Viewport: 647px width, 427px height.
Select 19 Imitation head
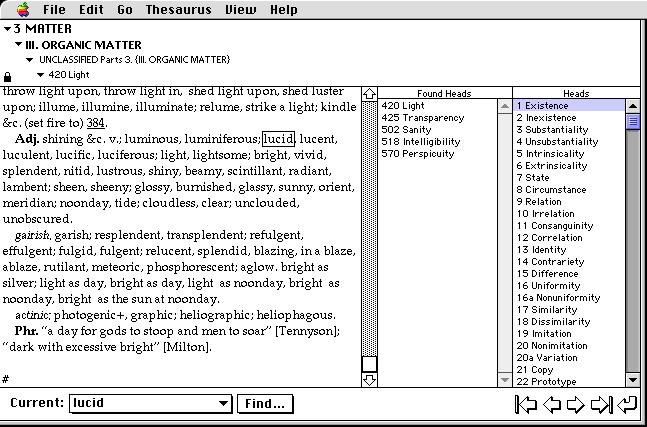pos(569,333)
